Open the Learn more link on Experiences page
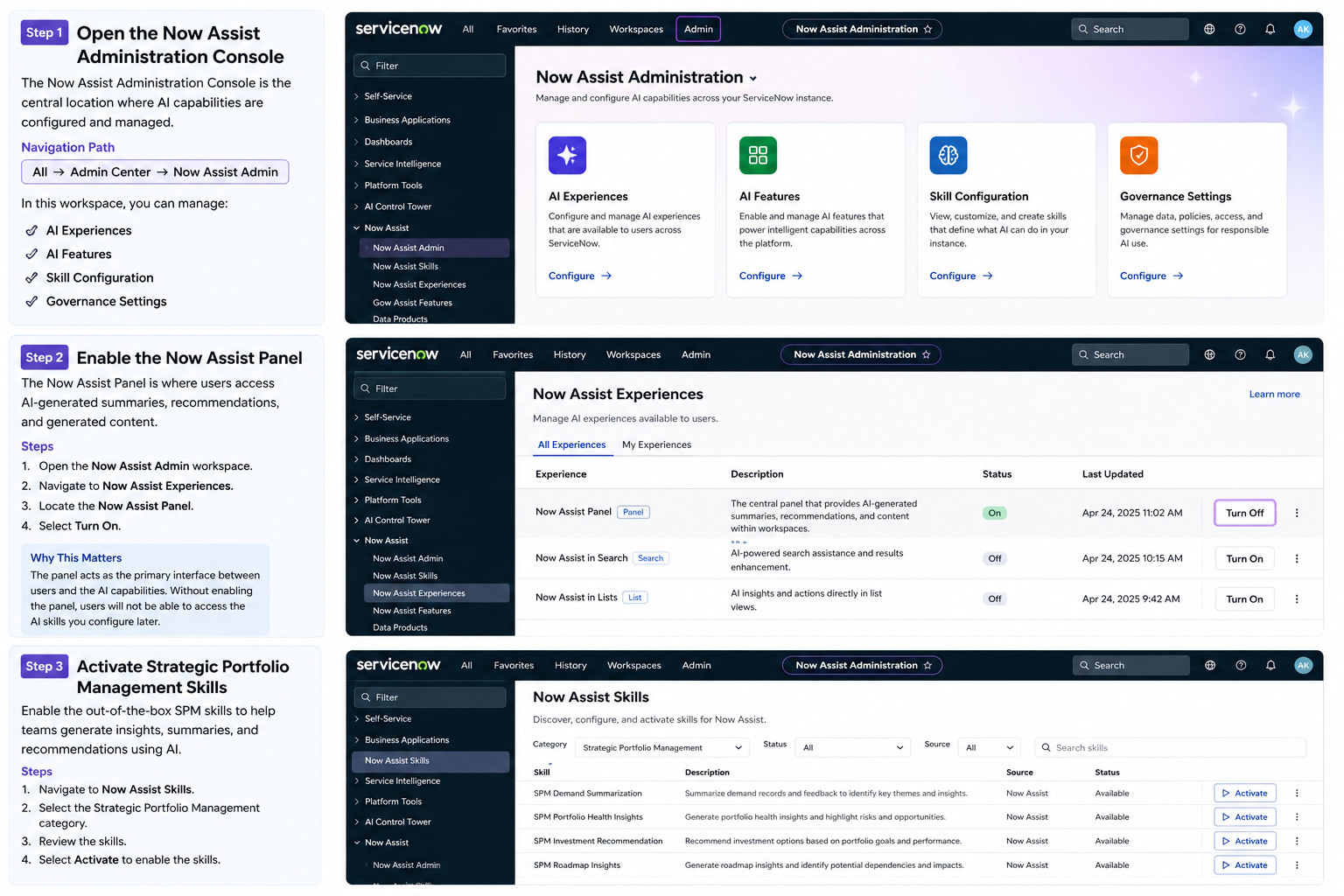 point(1274,394)
